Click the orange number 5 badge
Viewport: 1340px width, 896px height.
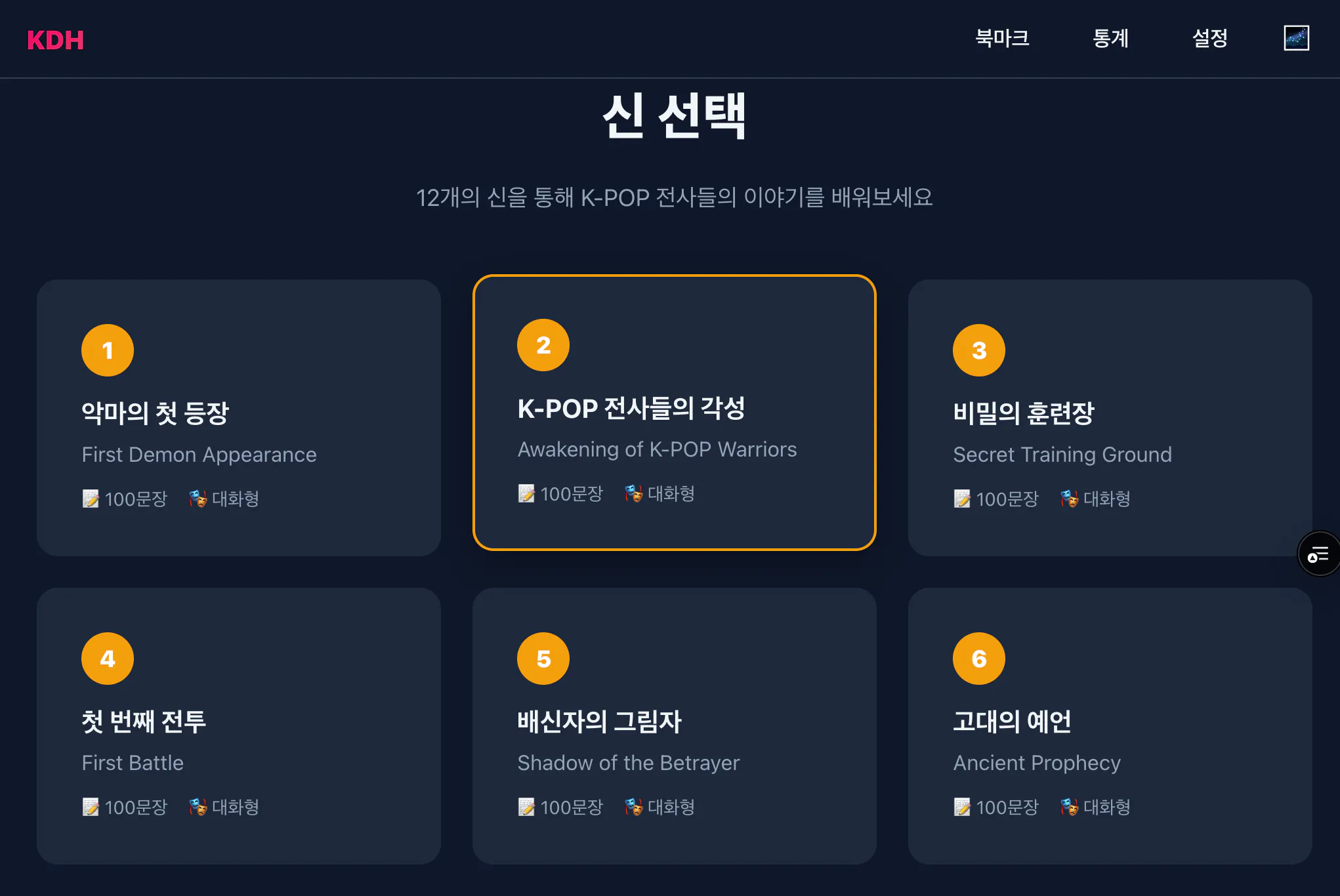click(543, 658)
